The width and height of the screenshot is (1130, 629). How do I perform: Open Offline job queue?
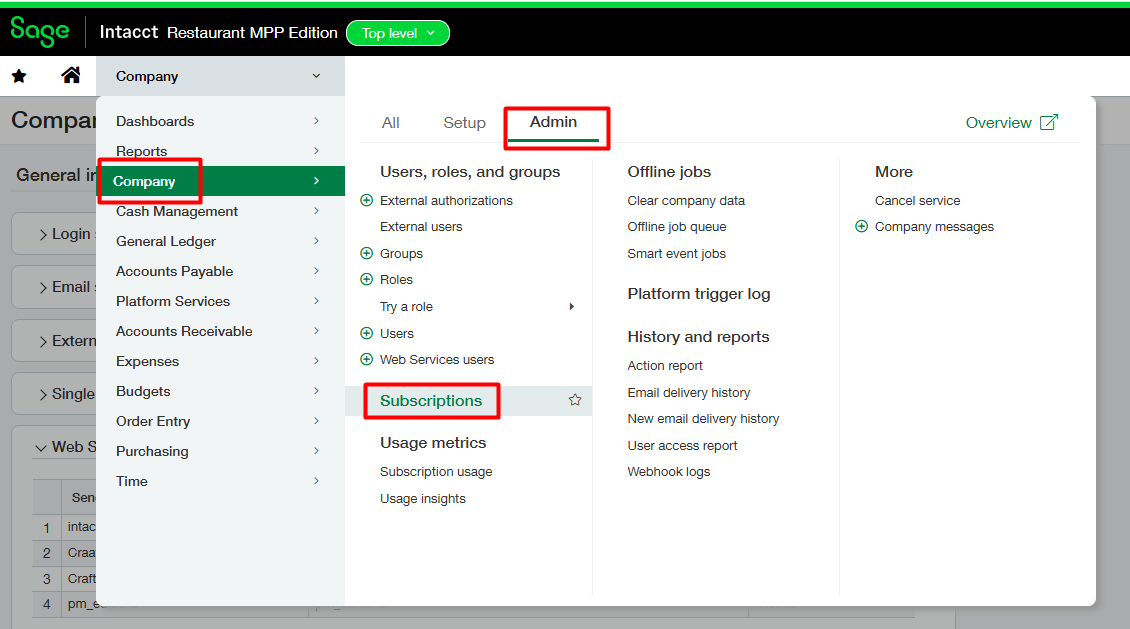[676, 226]
